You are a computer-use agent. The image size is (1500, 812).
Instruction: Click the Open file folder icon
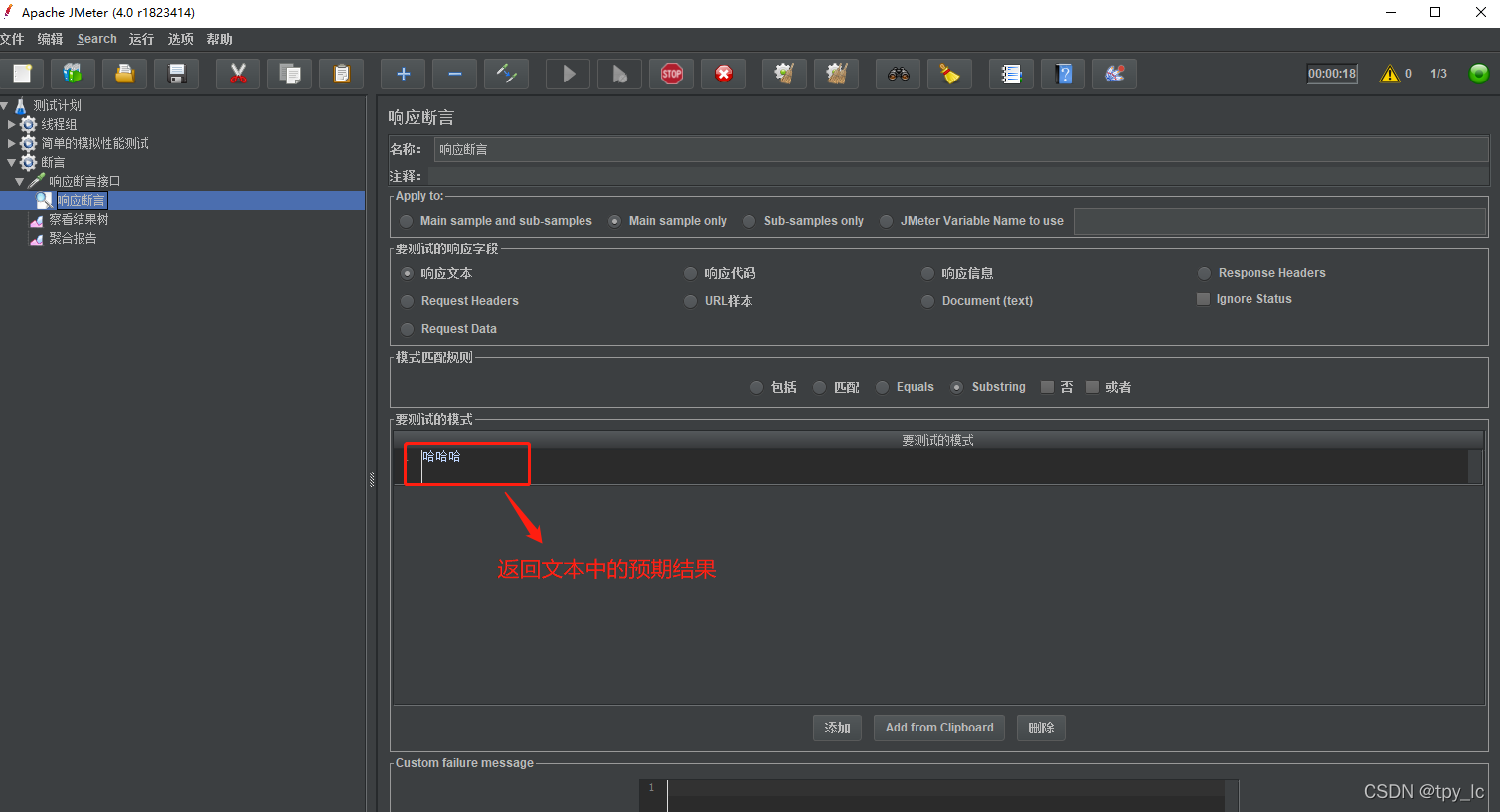[124, 74]
